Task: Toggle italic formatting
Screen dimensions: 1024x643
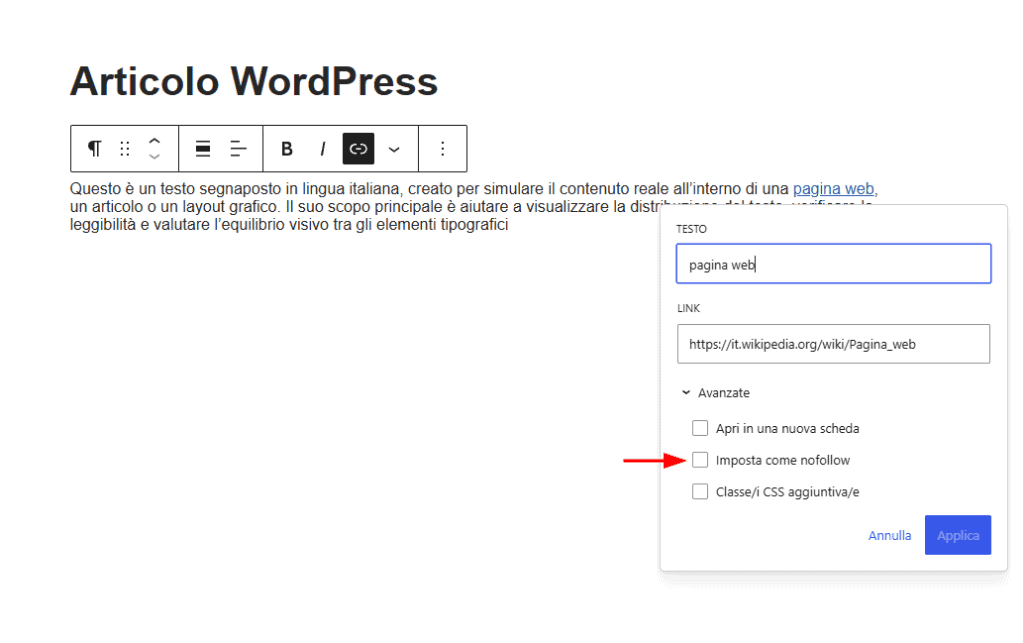Action: pos(323,149)
